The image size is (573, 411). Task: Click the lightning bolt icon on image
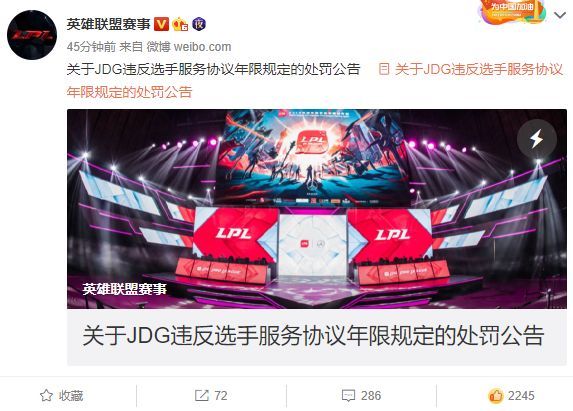pos(537,139)
